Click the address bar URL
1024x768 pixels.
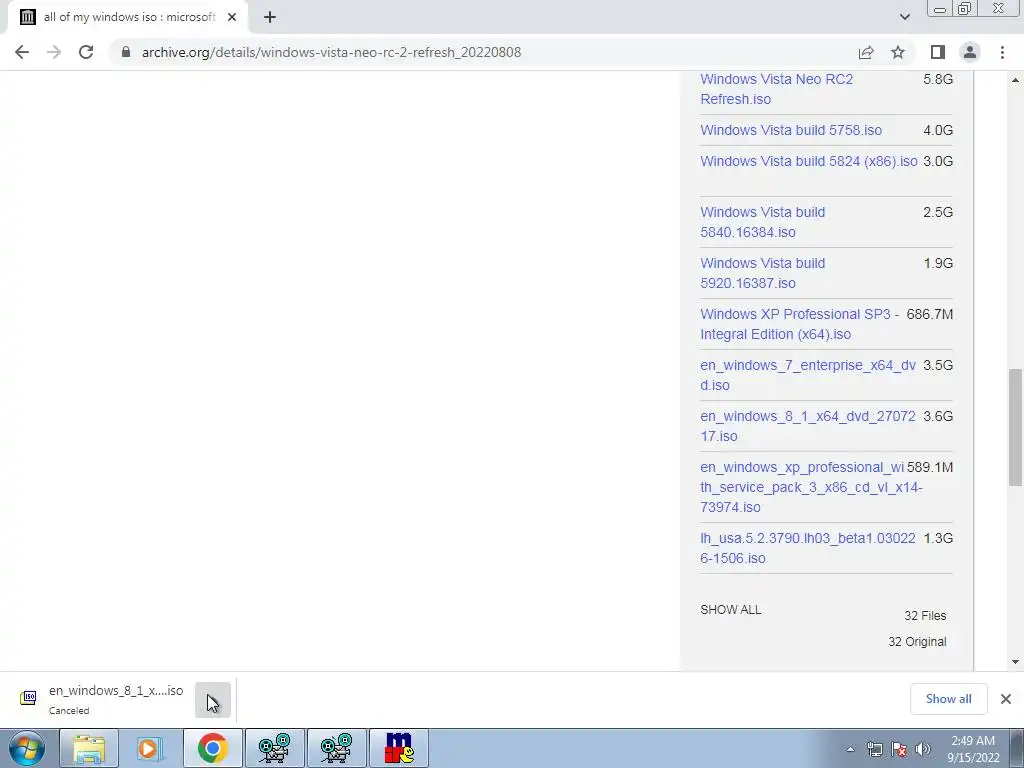[331, 52]
